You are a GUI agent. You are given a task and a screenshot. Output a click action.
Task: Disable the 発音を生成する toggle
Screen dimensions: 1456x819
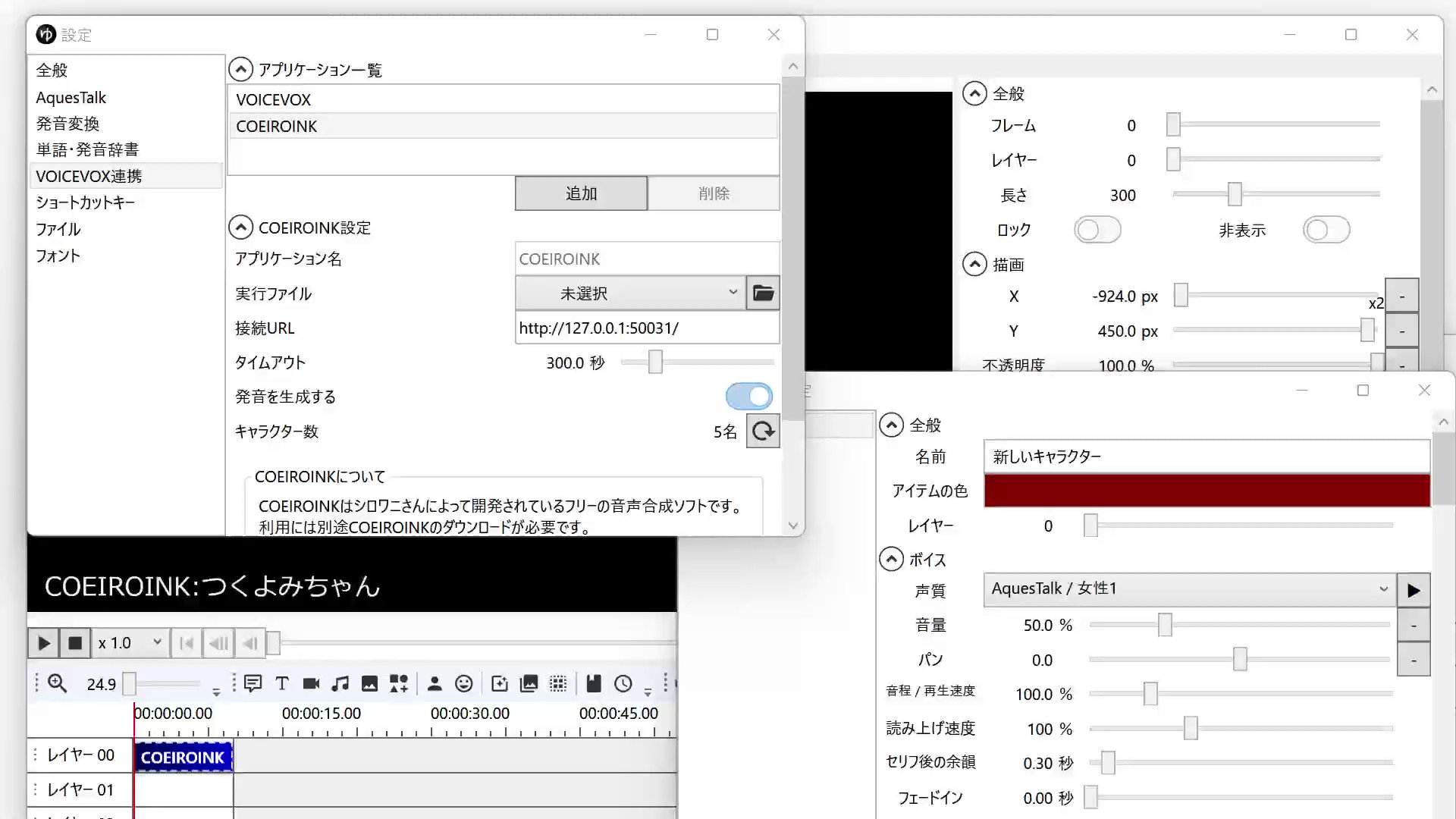(x=749, y=396)
